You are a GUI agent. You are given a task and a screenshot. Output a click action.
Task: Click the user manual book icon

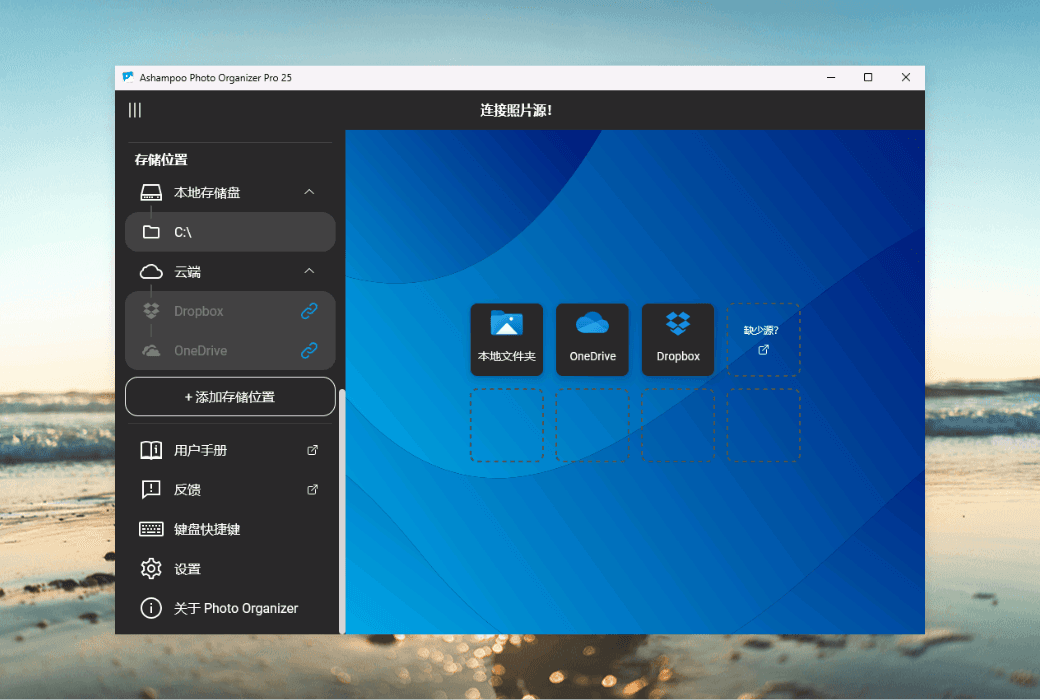tap(151, 451)
